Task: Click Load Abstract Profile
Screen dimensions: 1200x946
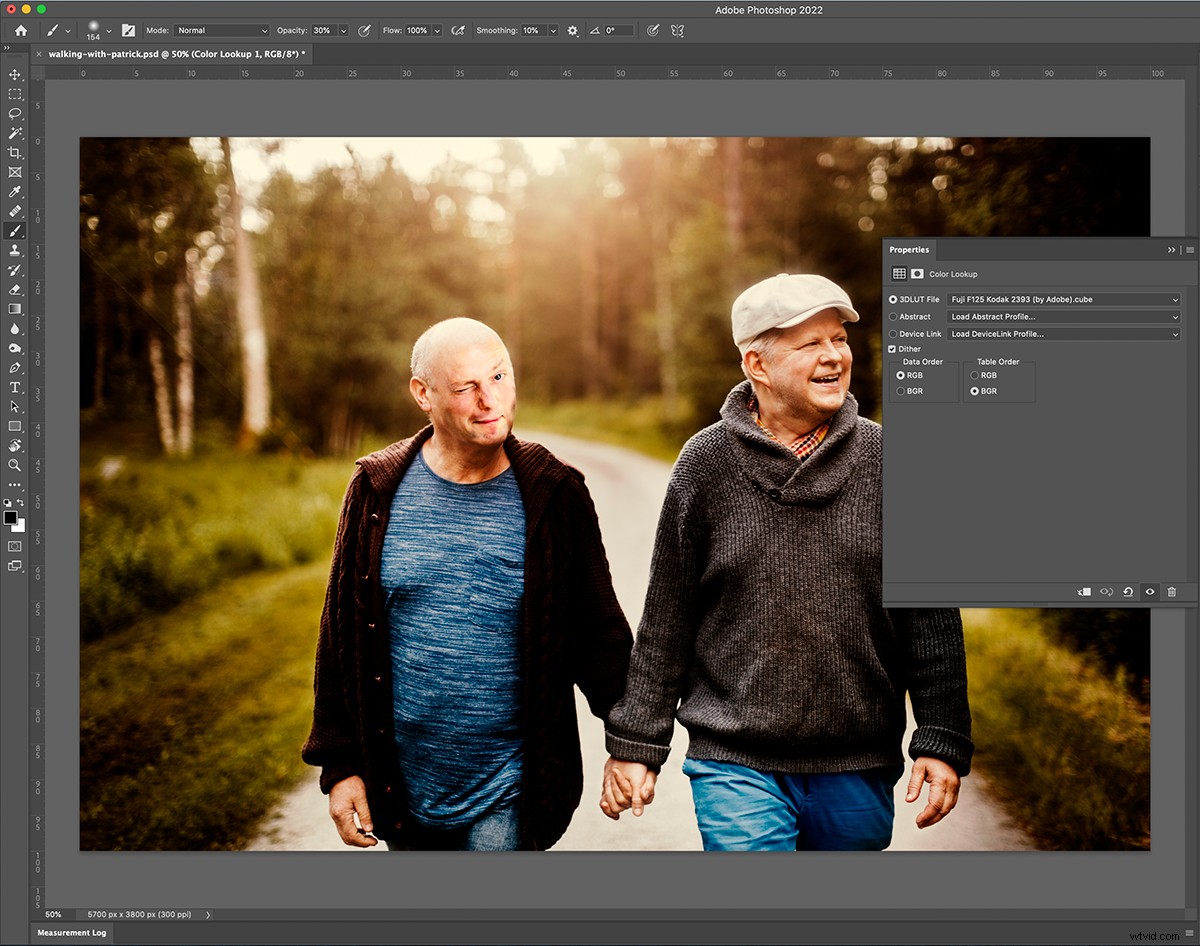Action: pos(1063,316)
